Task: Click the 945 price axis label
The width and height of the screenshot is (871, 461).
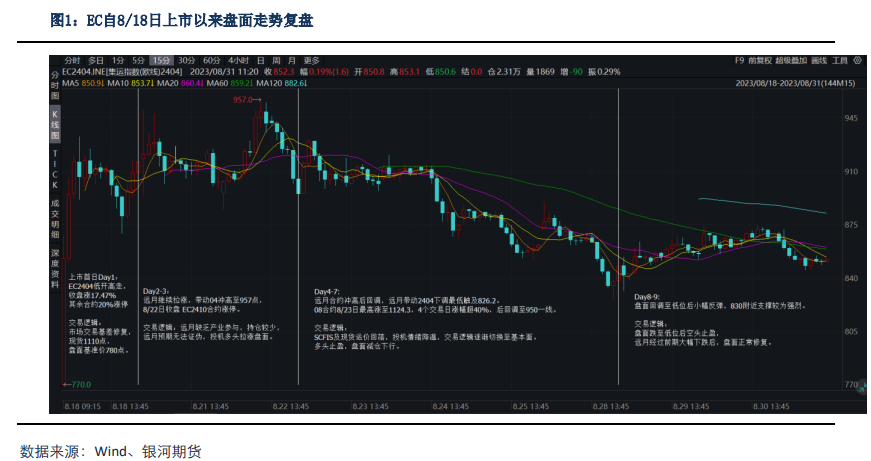Action: 851,118
